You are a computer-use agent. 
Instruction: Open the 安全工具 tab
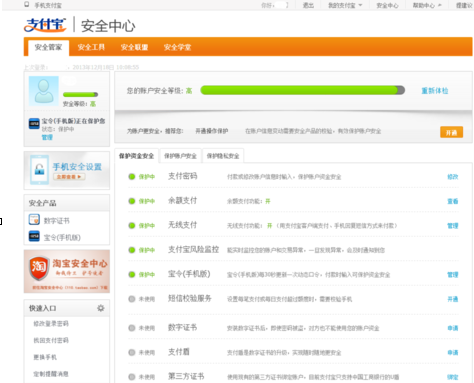tap(91, 47)
